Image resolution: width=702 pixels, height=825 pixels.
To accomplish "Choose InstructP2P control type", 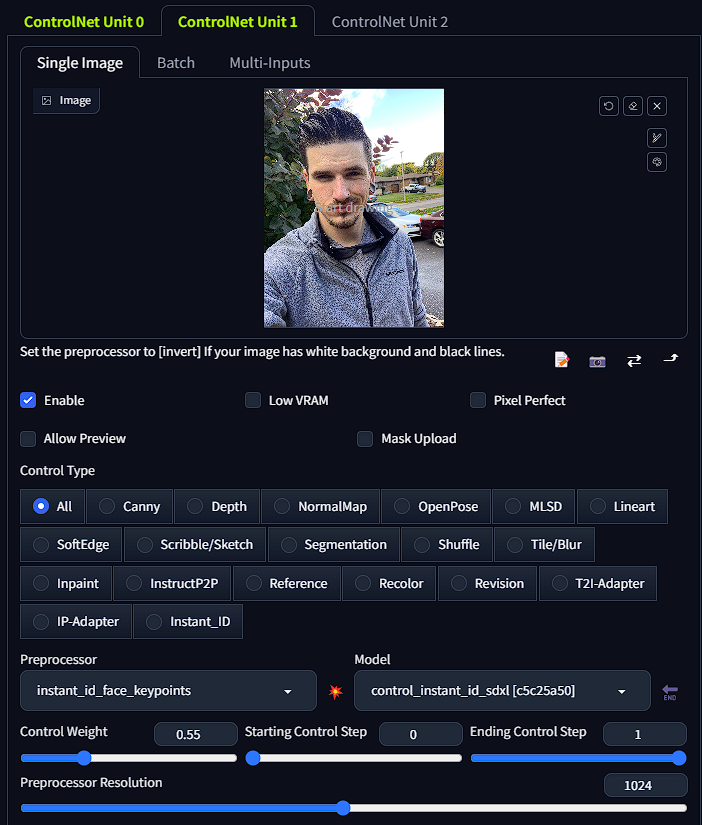I will 172,583.
